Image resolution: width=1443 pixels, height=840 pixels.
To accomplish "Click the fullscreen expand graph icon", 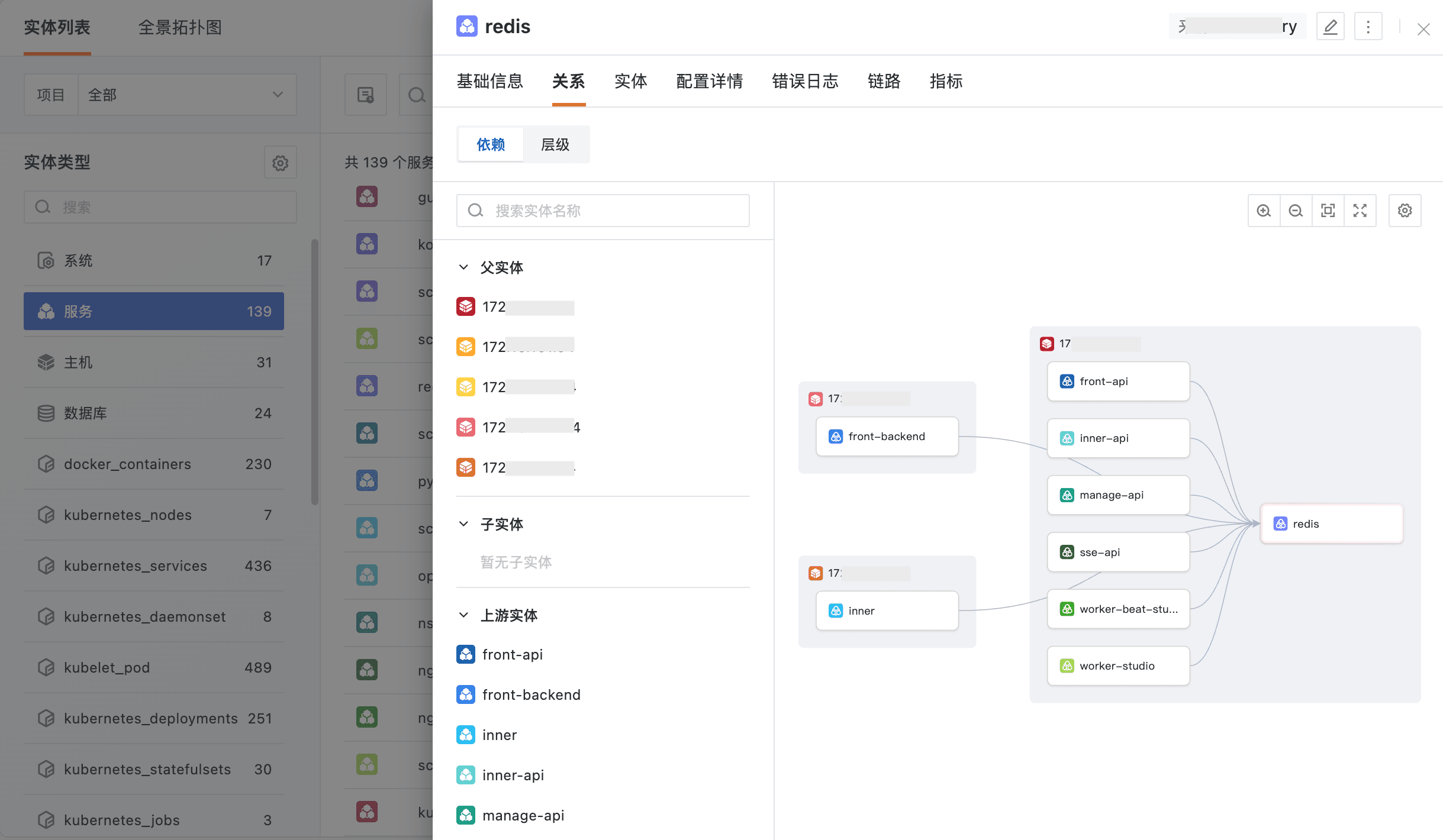I will pyautogui.click(x=1360, y=211).
